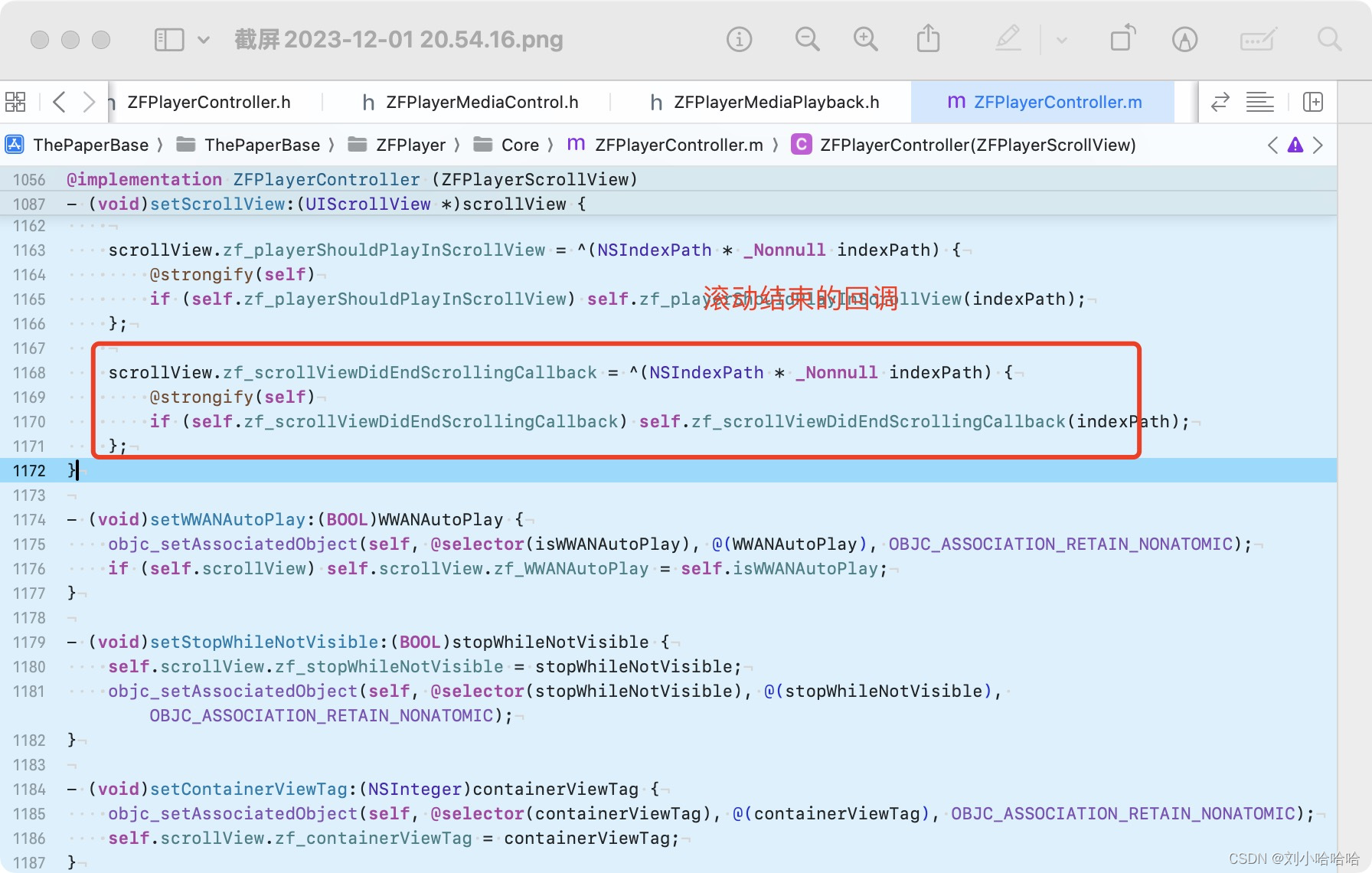Add a new editor split pane
The height and width of the screenshot is (873, 1372).
coord(1313,102)
